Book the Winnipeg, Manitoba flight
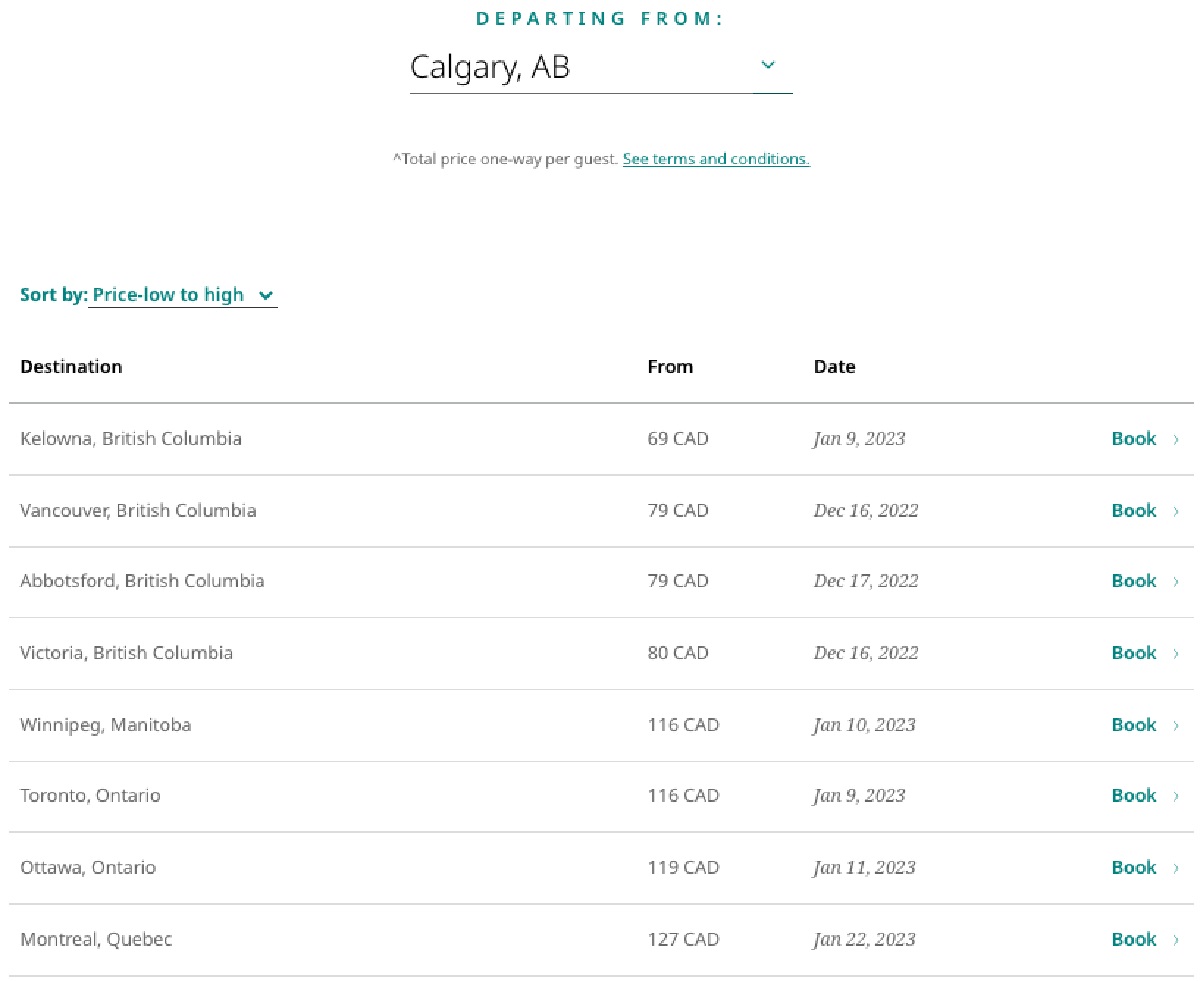Viewport: 1200px width, 981px height. pyautogui.click(x=1146, y=725)
